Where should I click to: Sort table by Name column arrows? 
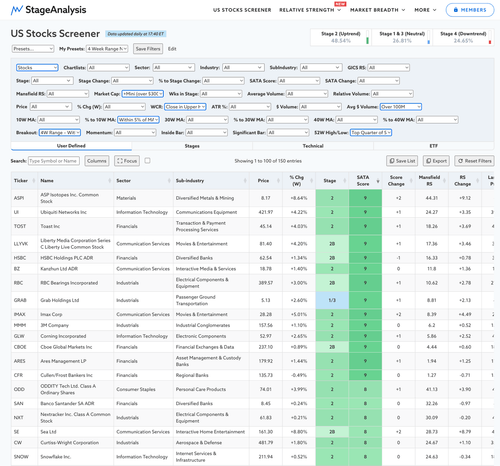pyautogui.click(x=110, y=181)
